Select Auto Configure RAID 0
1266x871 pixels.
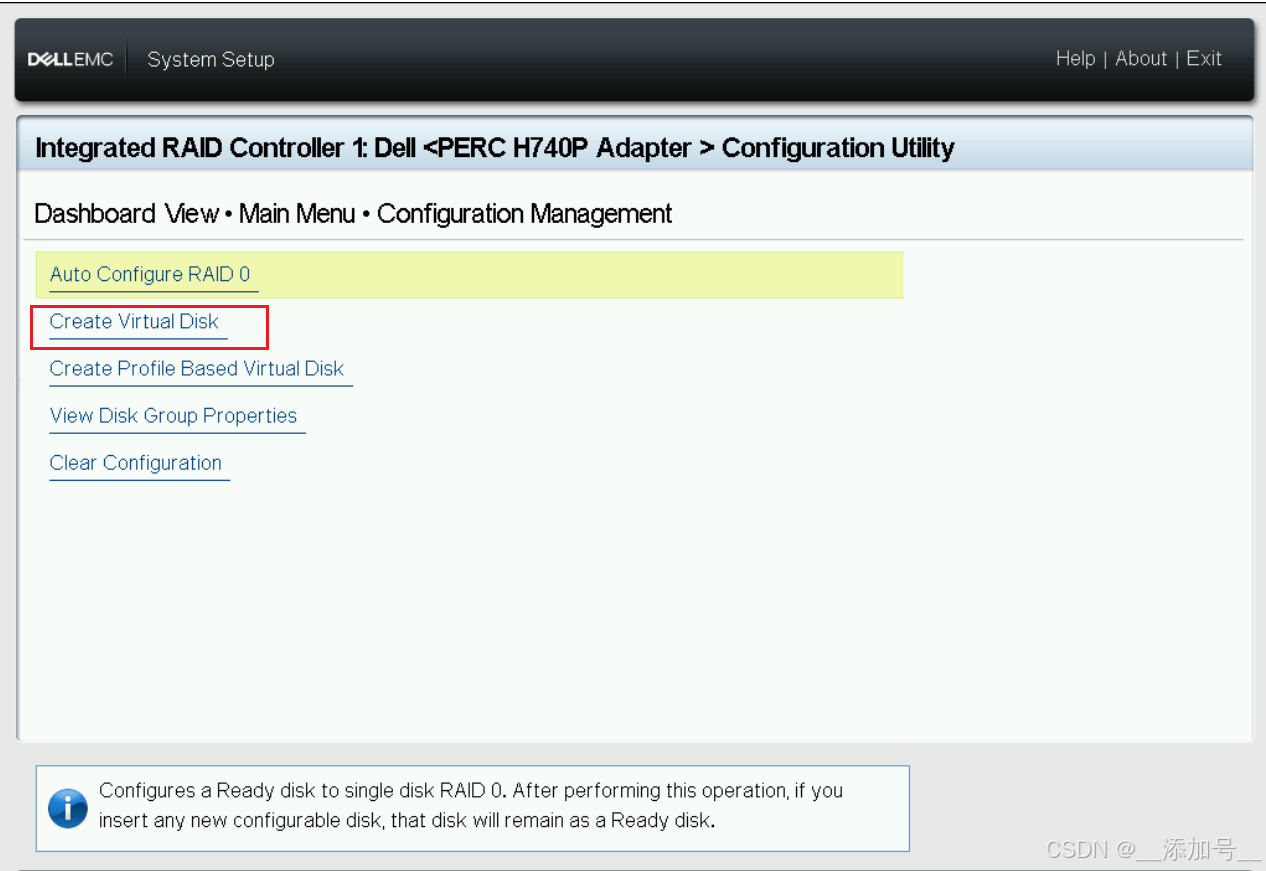tap(150, 274)
